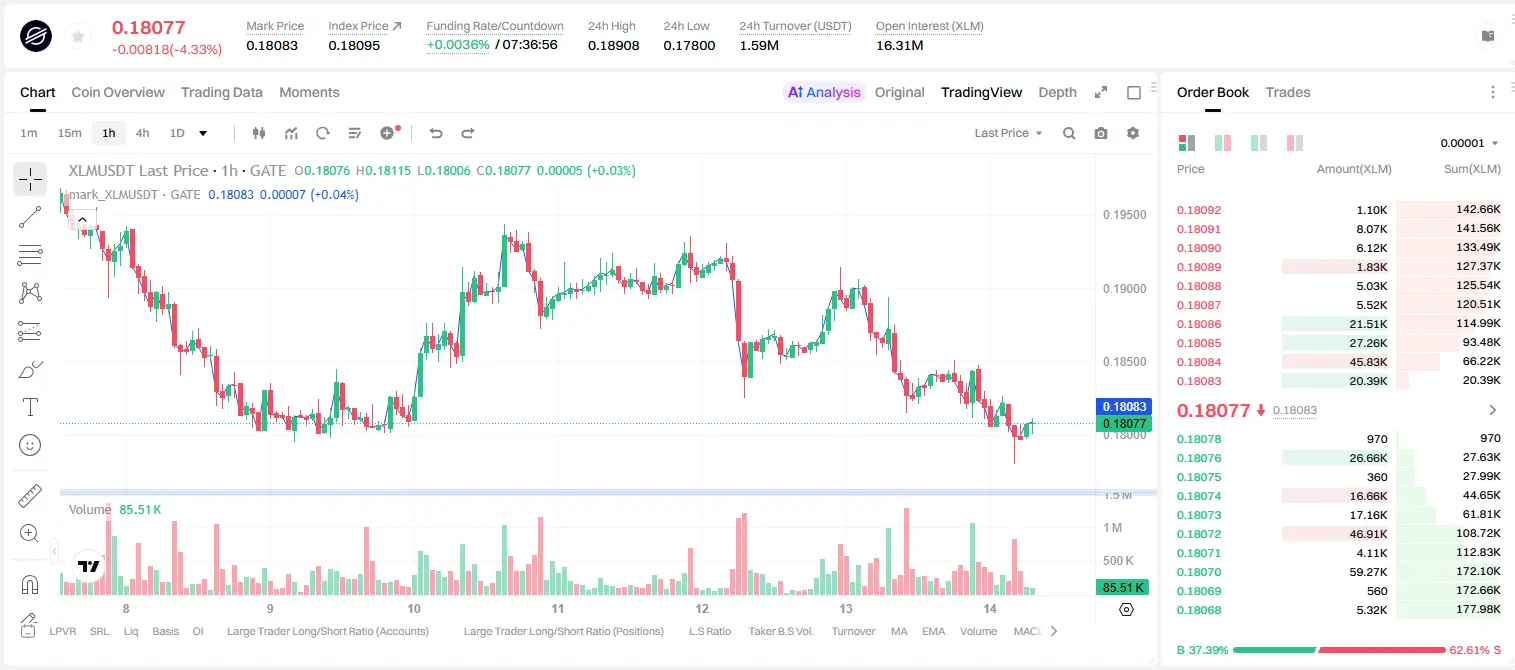The width and height of the screenshot is (1515, 670).
Task: Undo the last chart action
Action: 436,133
